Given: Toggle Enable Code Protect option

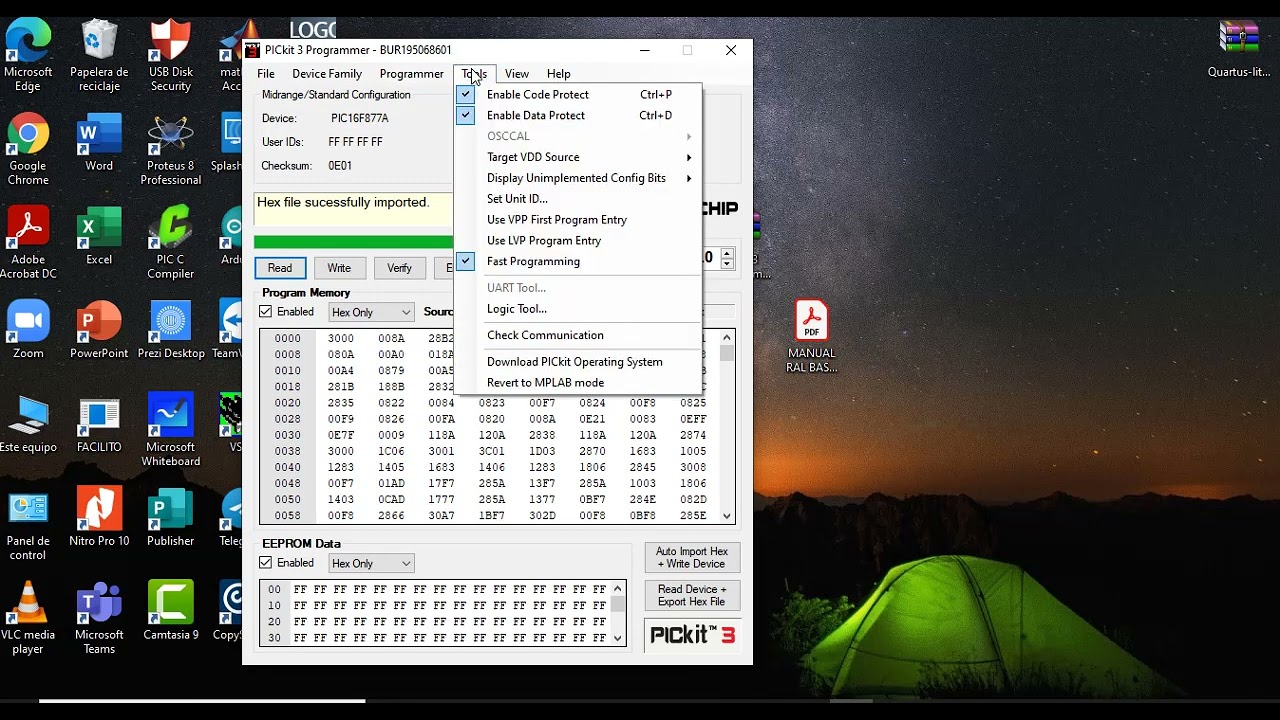Looking at the screenshot, I should coord(578,94).
